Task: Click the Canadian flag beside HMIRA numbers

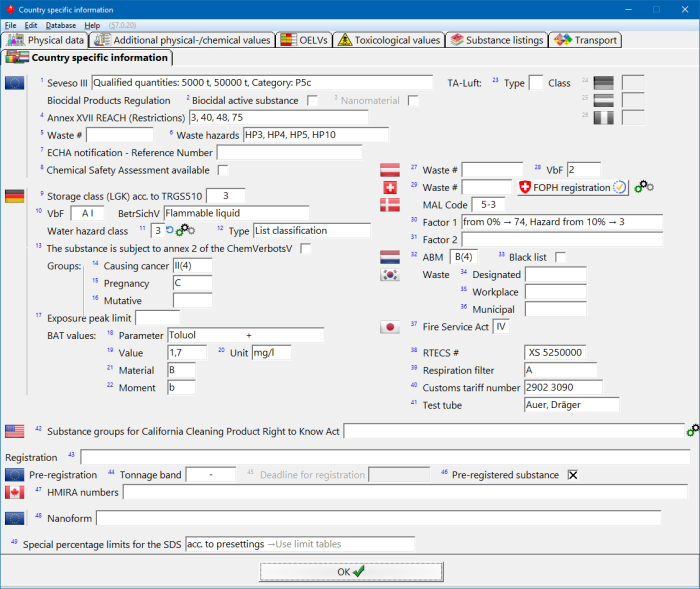Action: click(x=15, y=492)
